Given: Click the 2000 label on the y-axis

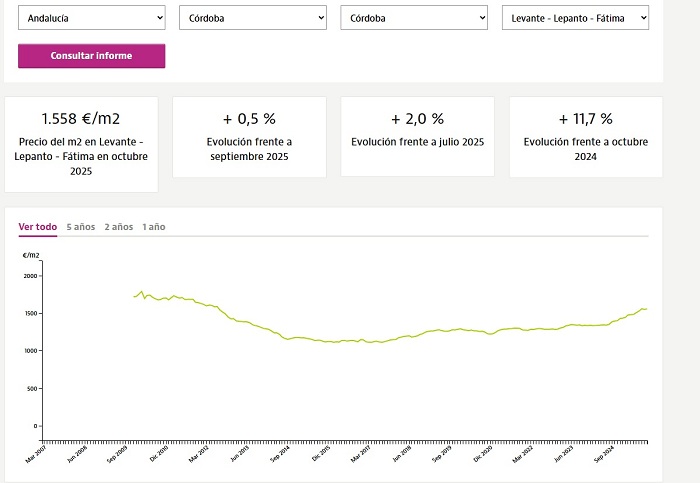Looking at the screenshot, I should [x=31, y=276].
